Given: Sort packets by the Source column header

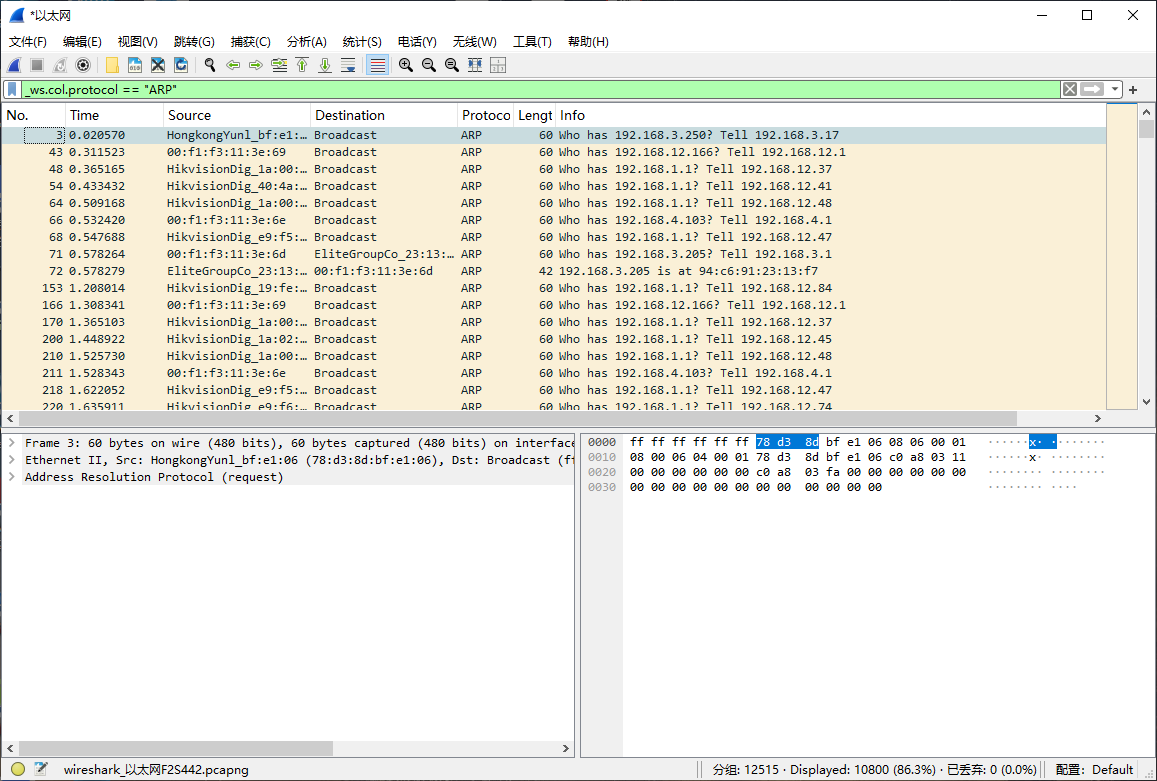Looking at the screenshot, I should click(236, 115).
